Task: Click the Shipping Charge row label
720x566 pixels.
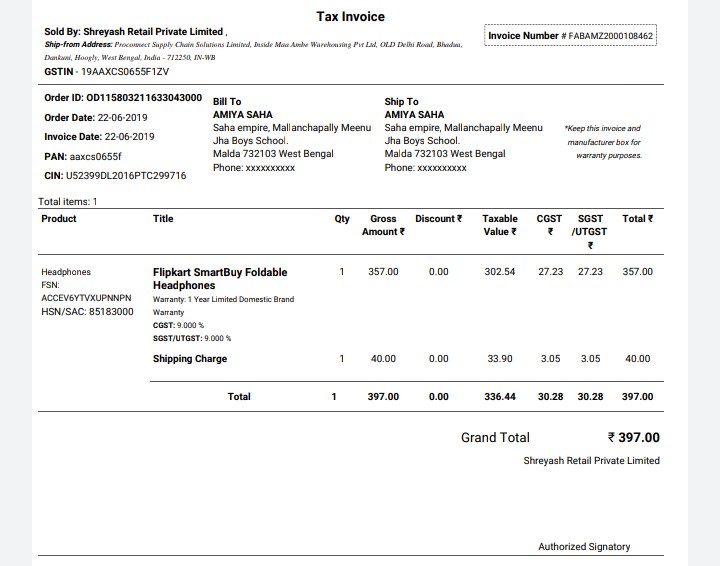Action: point(190,359)
